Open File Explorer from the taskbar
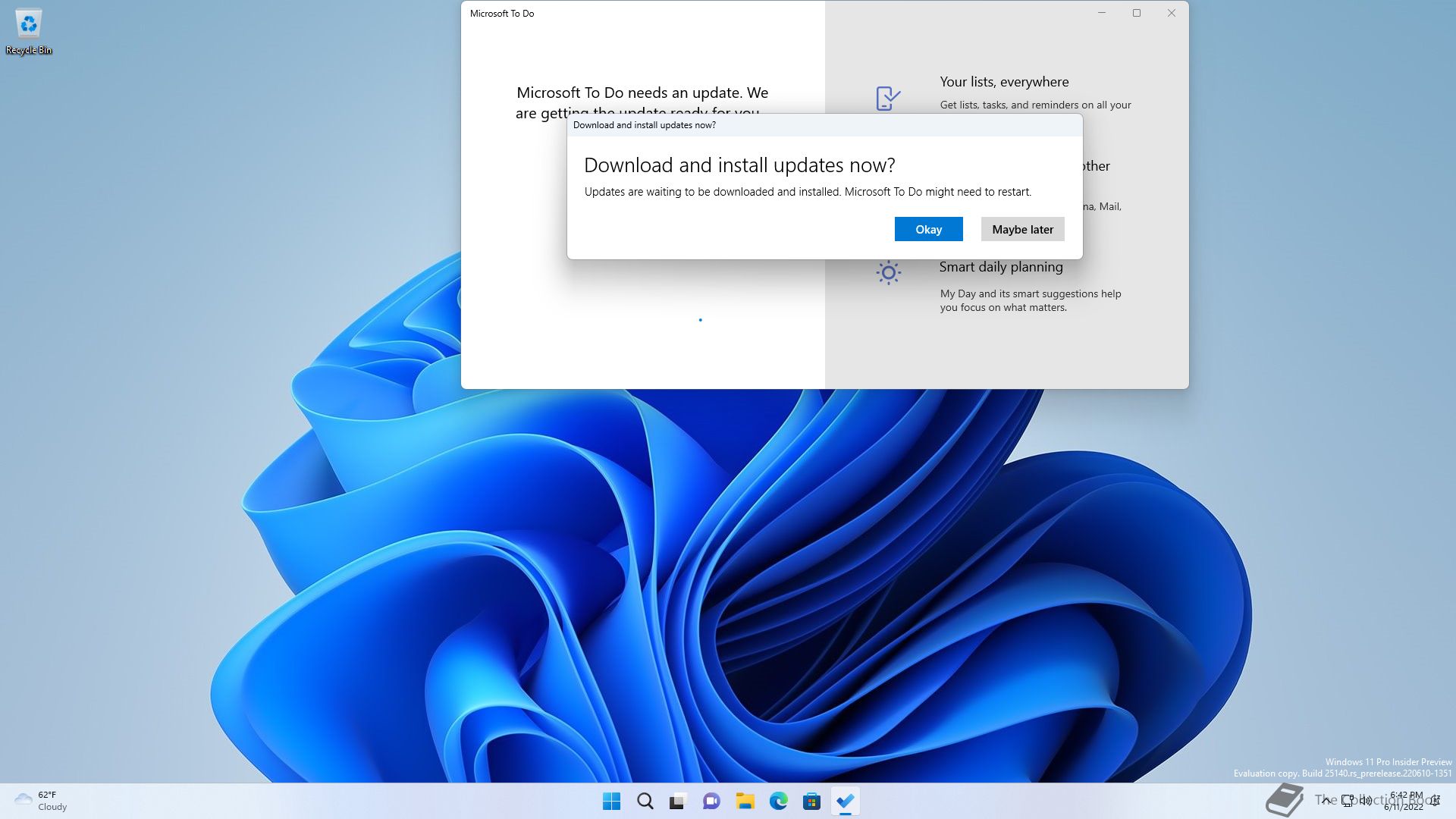This screenshot has width=1456, height=819. point(745,801)
